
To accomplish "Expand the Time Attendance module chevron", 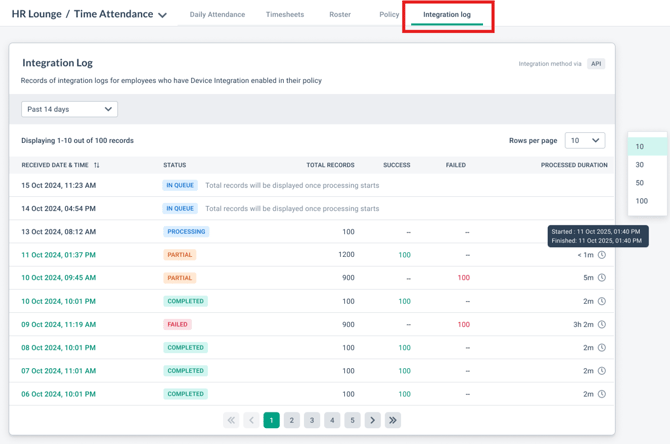I will (162, 15).
